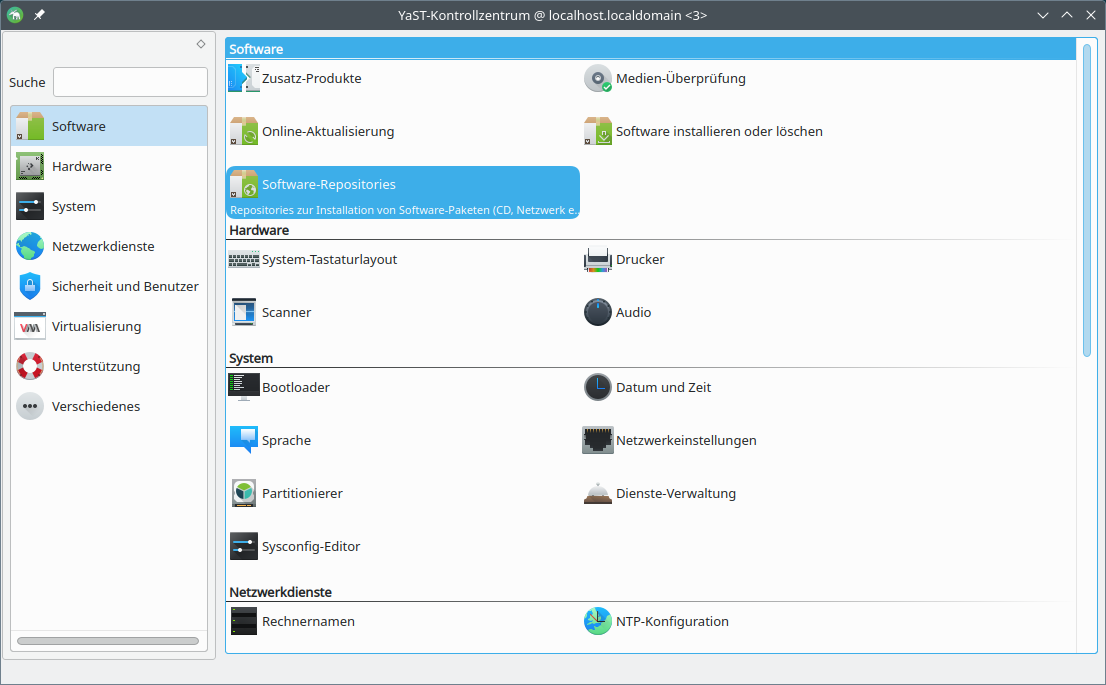Image resolution: width=1106 pixels, height=685 pixels.
Task: Open Online-Aktualisierung by its label
Action: click(x=328, y=131)
